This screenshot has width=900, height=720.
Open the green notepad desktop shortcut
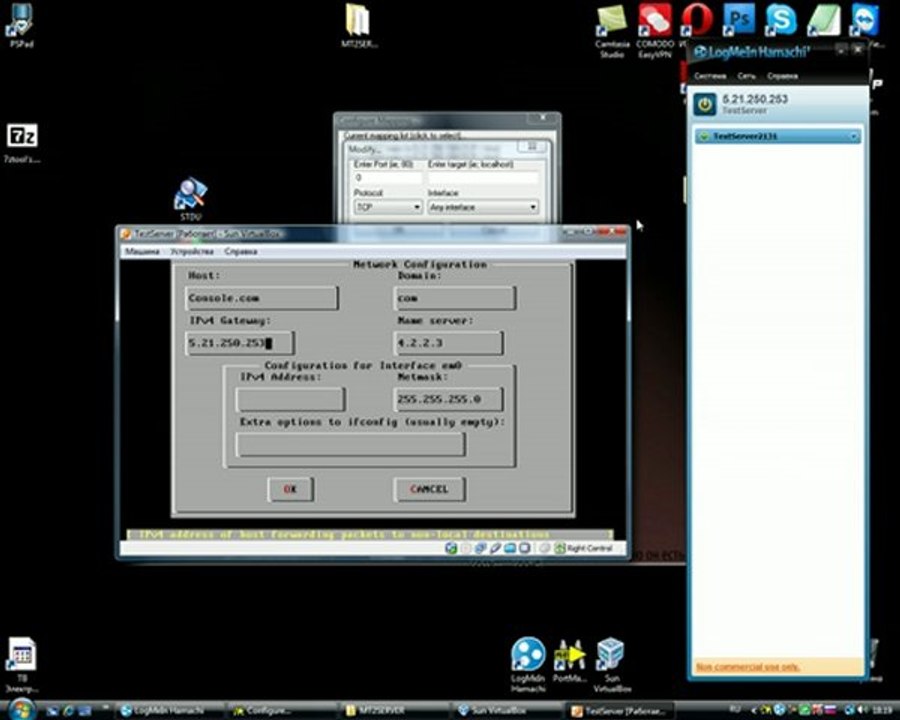(824, 18)
